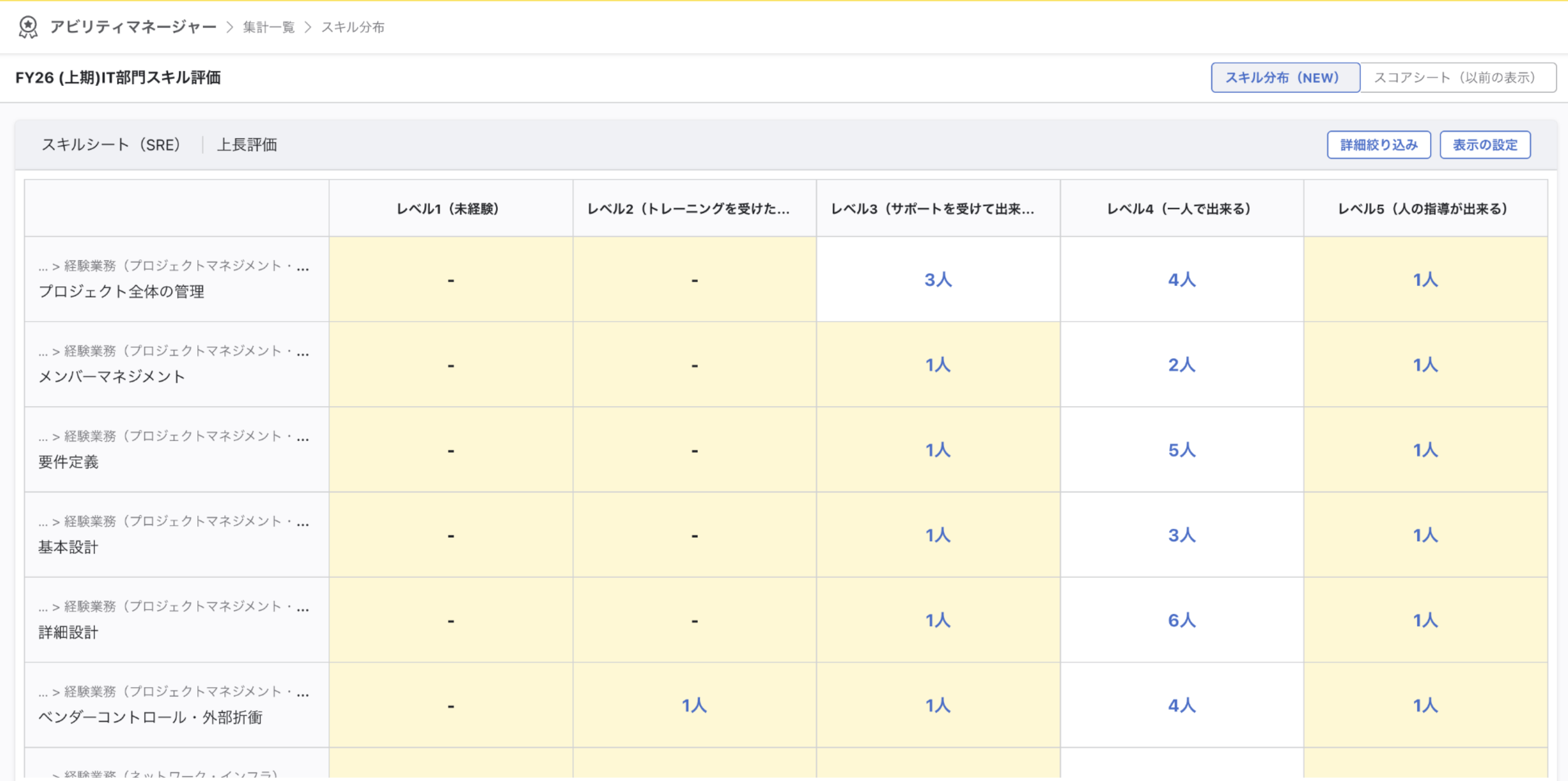Open 1人 for 詳細設計 Level 5
This screenshot has height=781, width=1568.
pyautogui.click(x=1426, y=620)
